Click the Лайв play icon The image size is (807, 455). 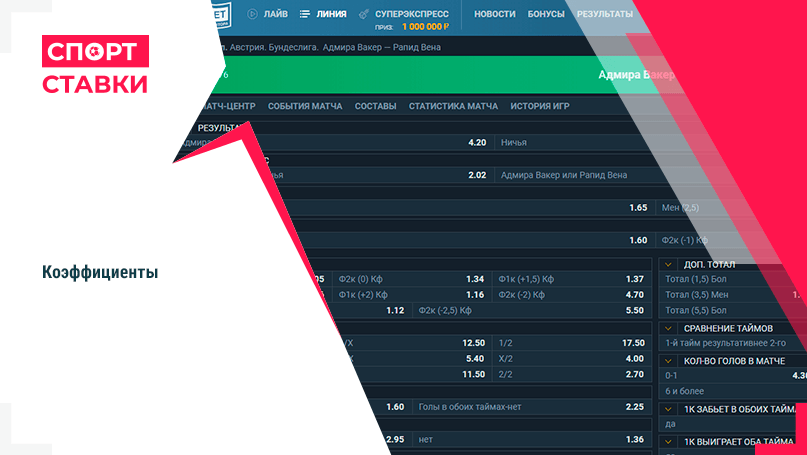(x=252, y=14)
